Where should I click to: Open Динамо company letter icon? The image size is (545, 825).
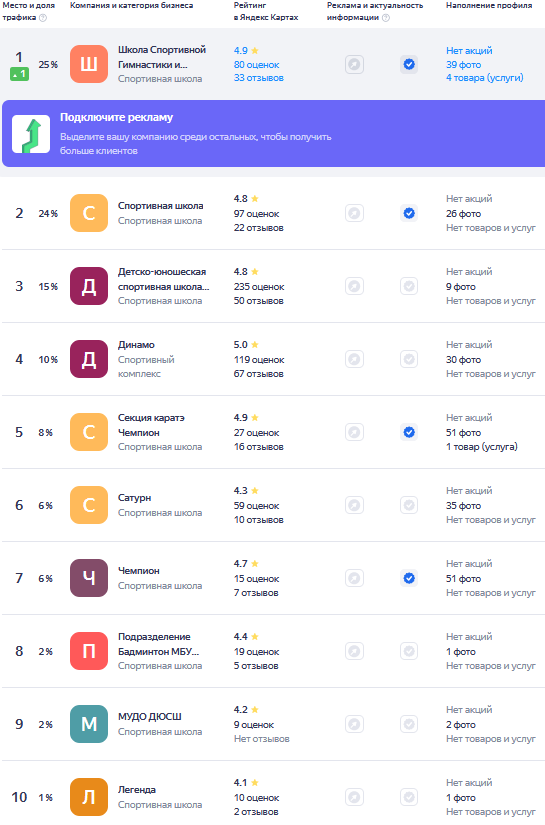pyautogui.click(x=89, y=359)
